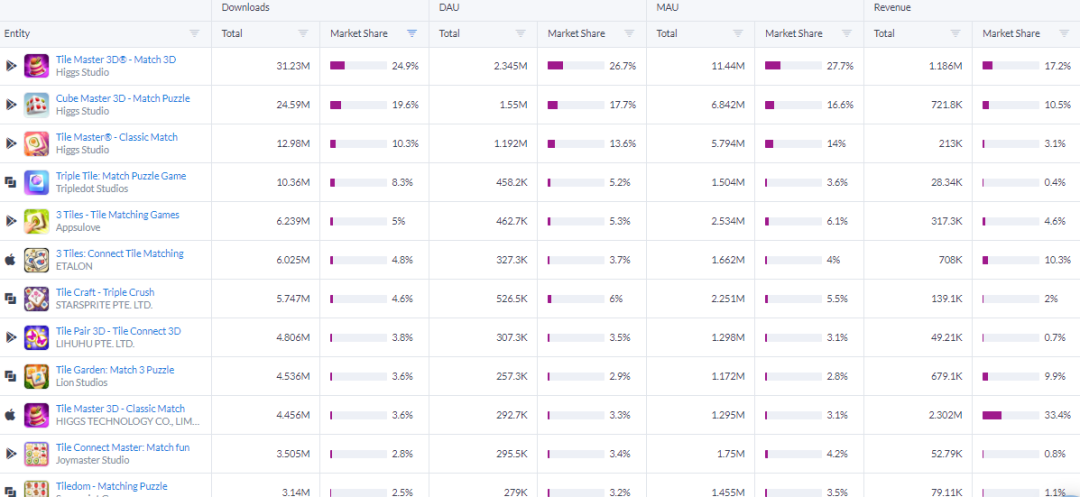Open the Entity column filter menu
The height and width of the screenshot is (497, 1080).
click(194, 34)
